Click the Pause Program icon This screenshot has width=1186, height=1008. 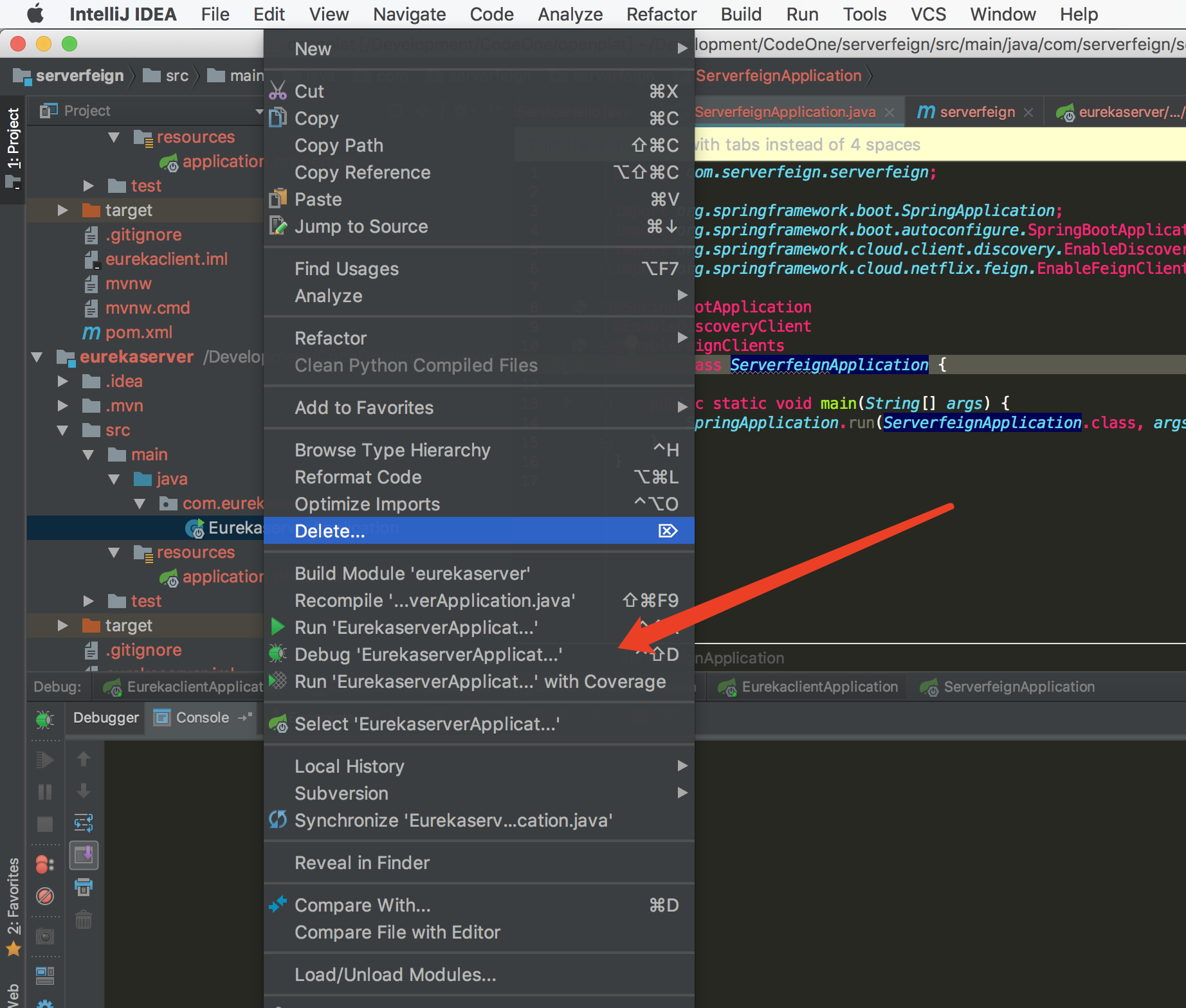tap(45, 792)
